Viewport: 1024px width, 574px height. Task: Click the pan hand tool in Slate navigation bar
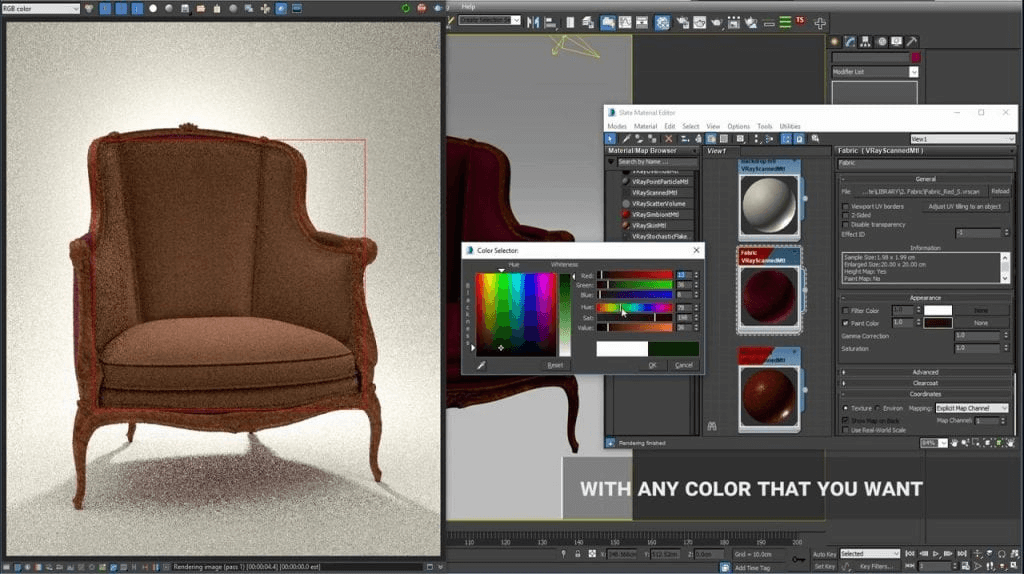click(x=954, y=443)
